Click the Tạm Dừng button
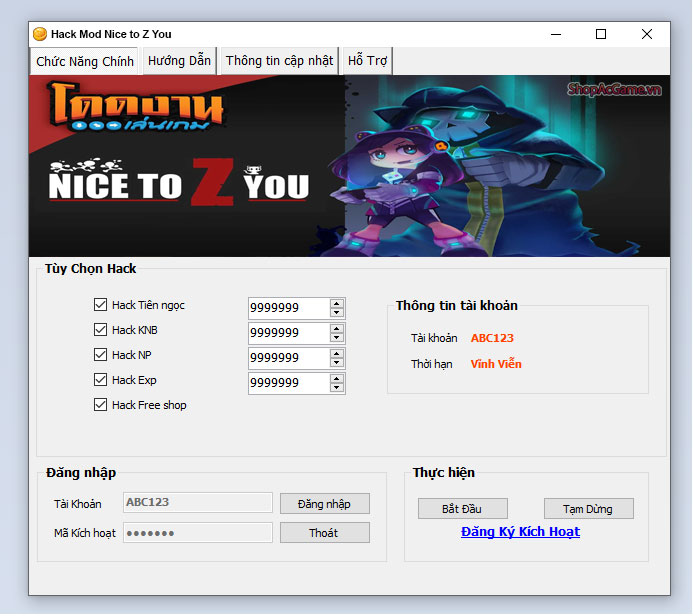This screenshot has height=616, width=693. point(589,509)
